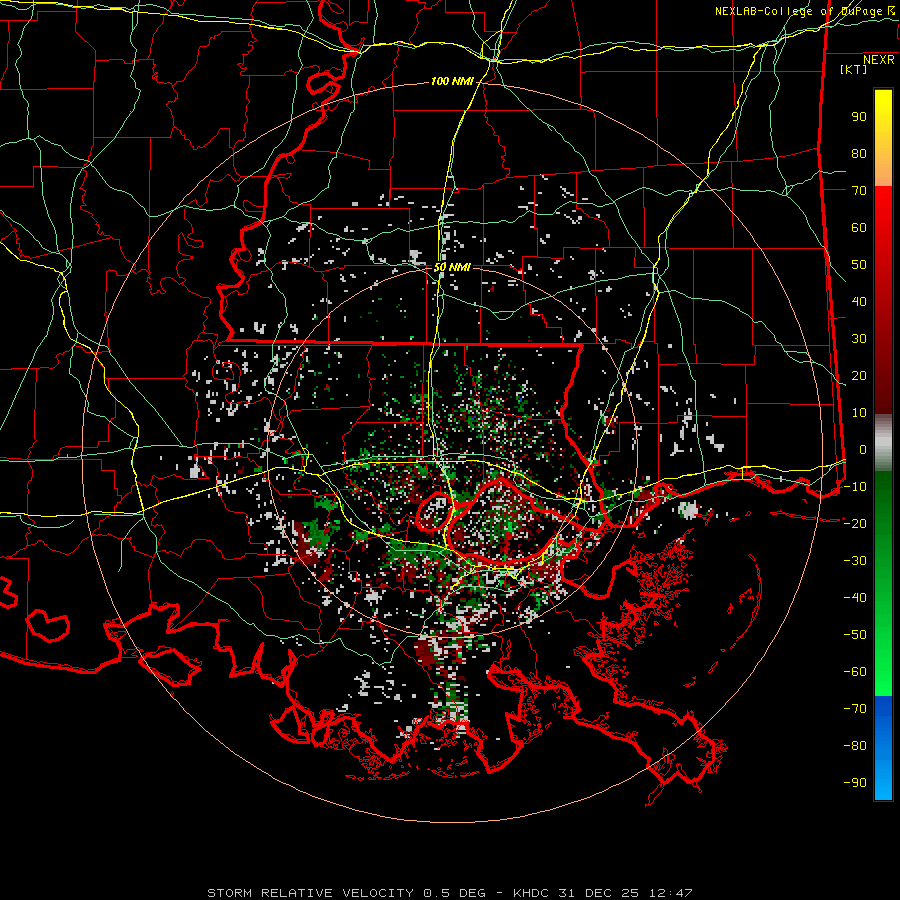Click the Storm Relative Velocity caption text
The height and width of the screenshot is (900, 900).
click(449, 893)
